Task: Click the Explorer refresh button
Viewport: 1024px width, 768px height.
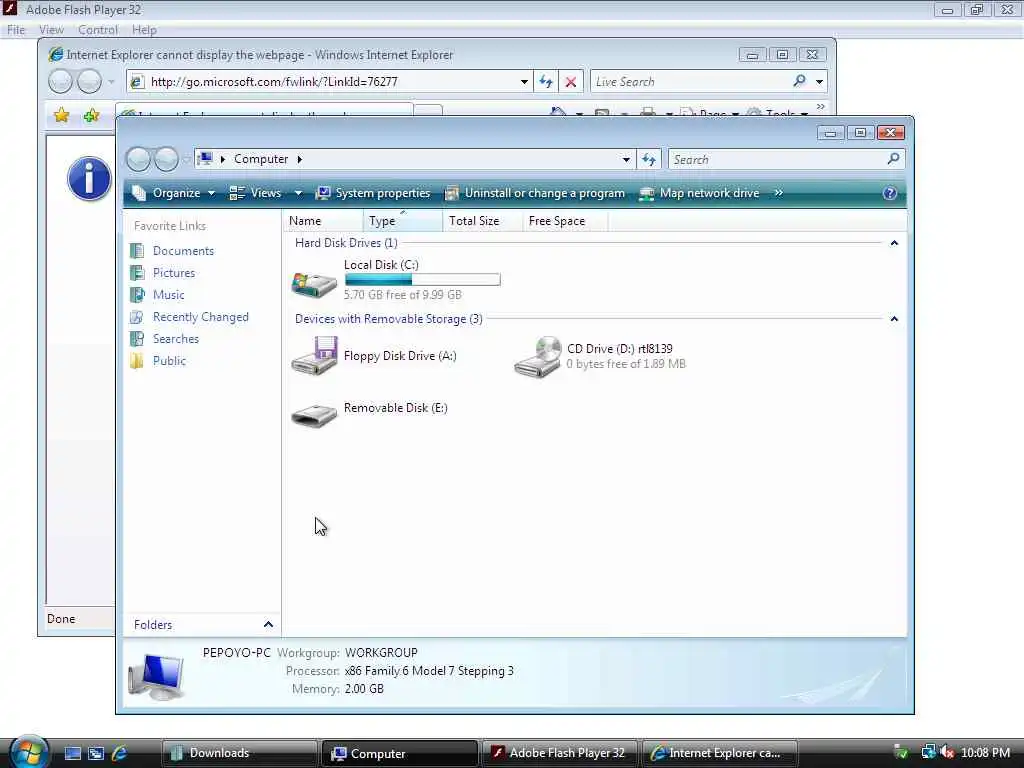Action: tap(648, 159)
